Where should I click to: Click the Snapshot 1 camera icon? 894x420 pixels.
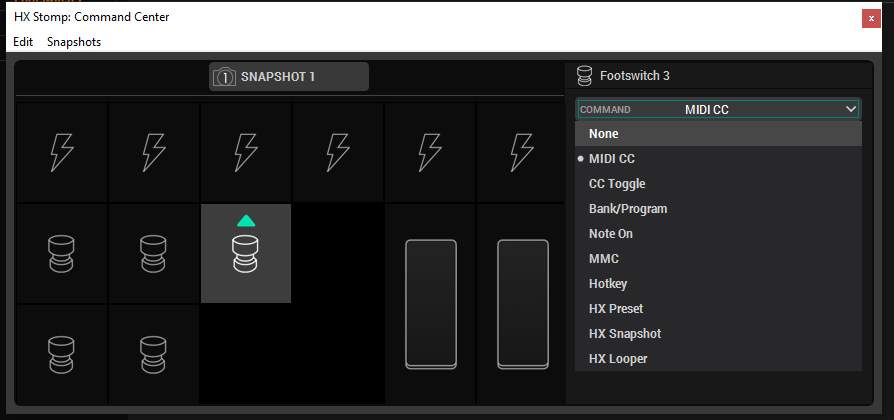coord(224,77)
